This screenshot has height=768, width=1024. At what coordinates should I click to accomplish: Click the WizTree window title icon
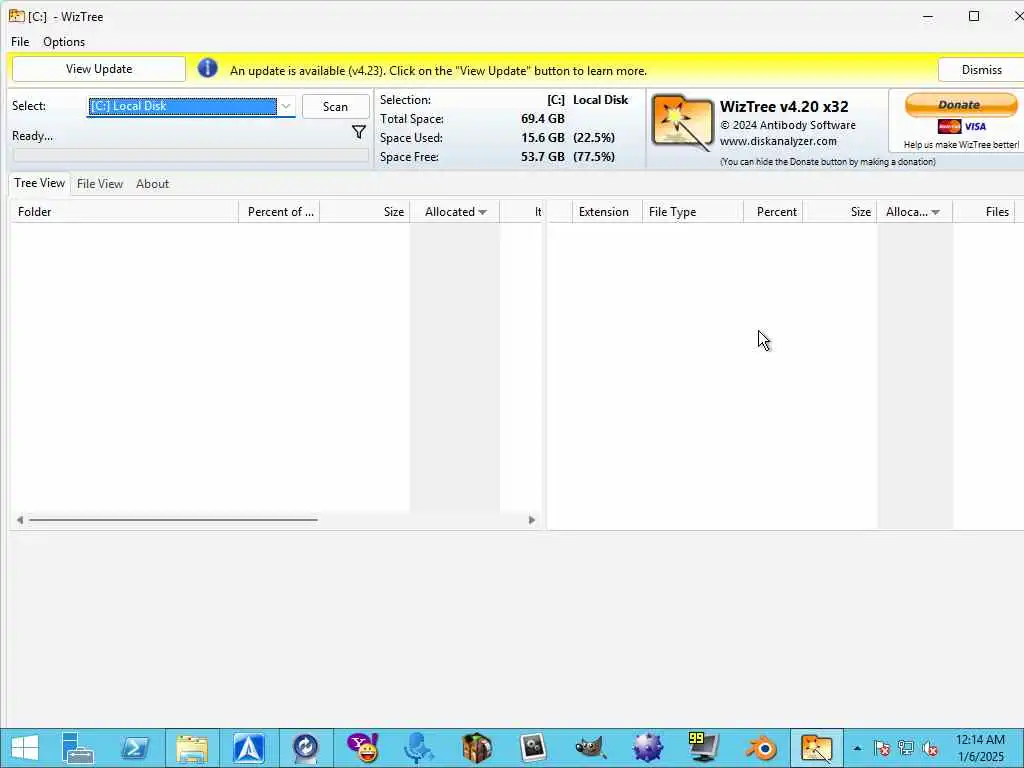(16, 16)
